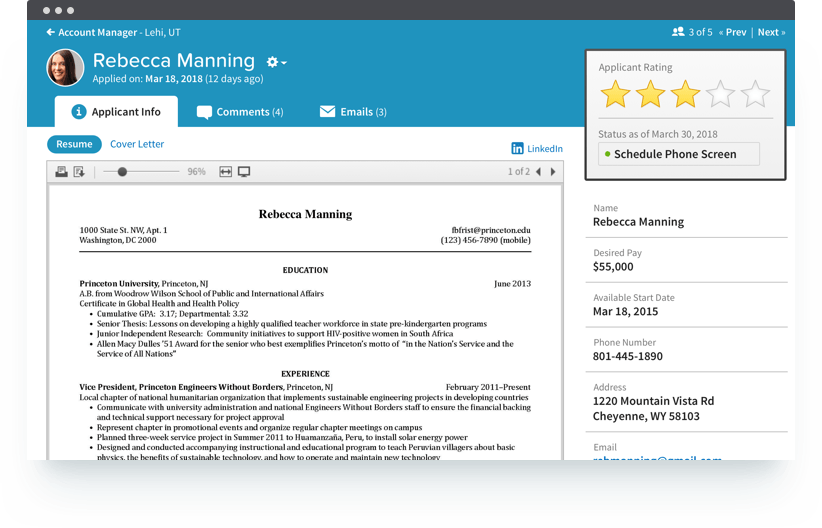
Task: Open the Schedule Phone Screen status dropdown
Action: (x=678, y=154)
